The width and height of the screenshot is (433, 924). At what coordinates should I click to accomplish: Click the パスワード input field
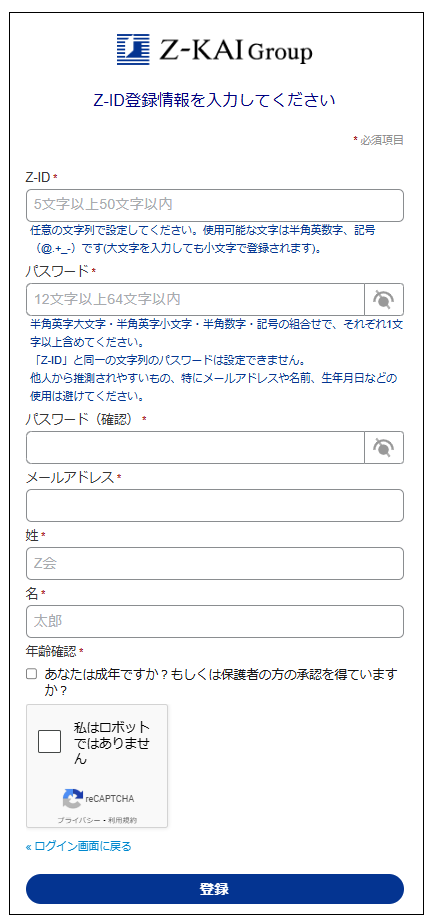[196, 299]
